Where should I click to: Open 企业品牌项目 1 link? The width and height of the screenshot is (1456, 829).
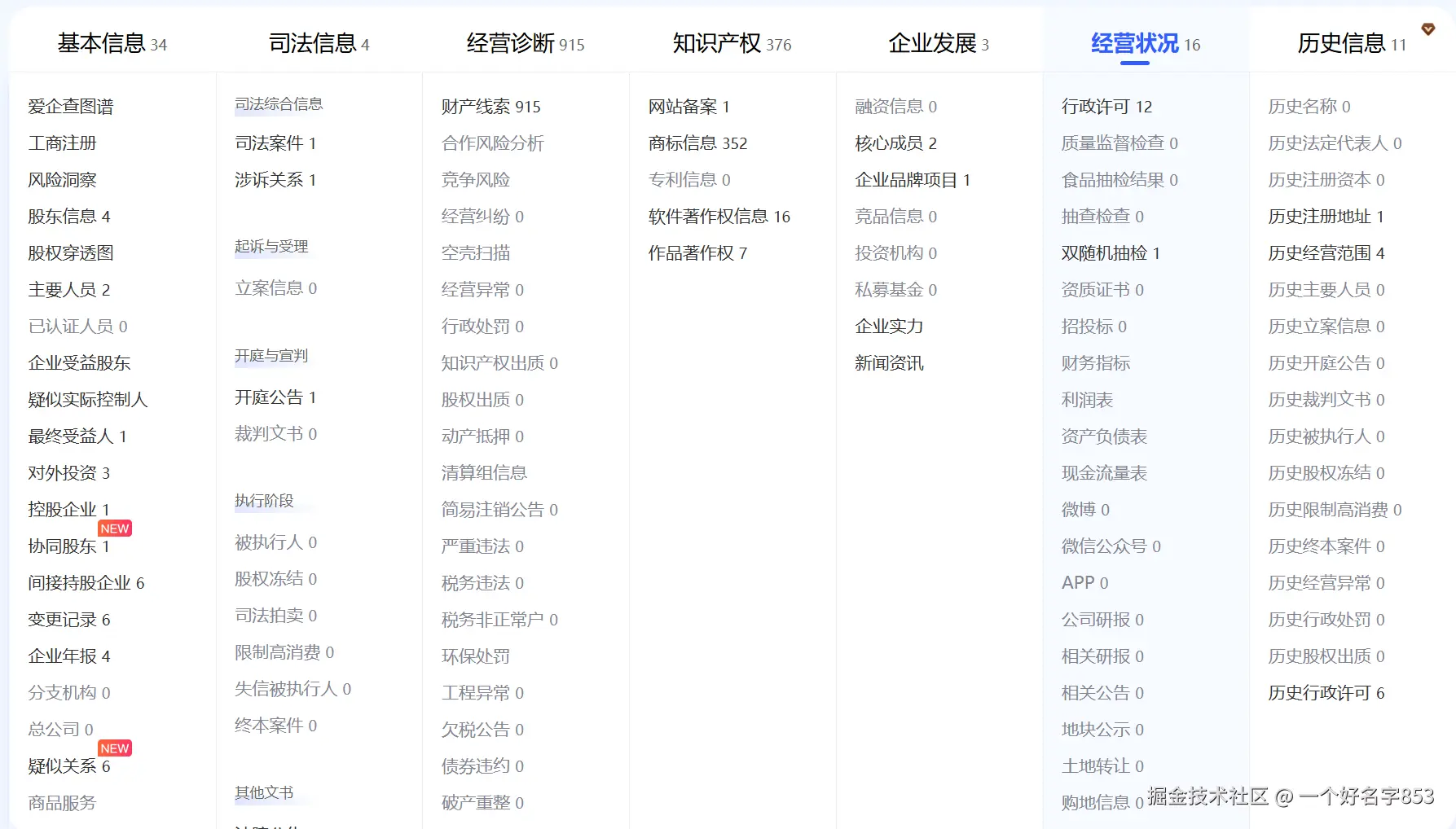[913, 180]
